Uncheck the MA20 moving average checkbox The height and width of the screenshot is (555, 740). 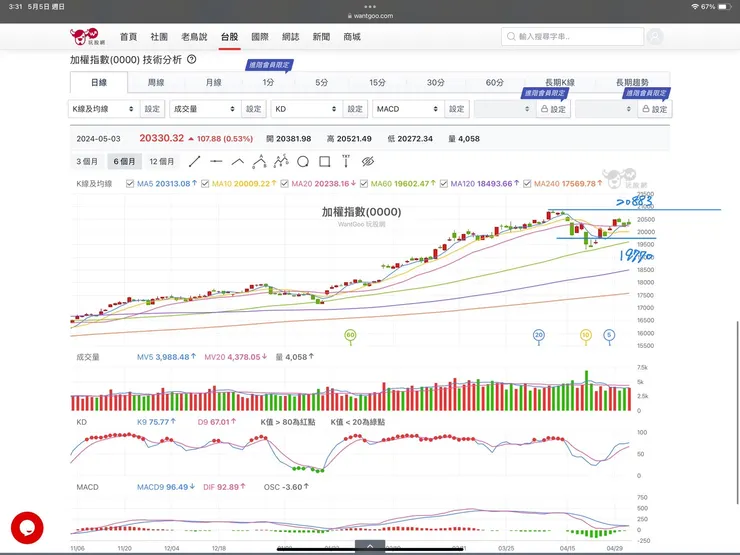(x=284, y=184)
